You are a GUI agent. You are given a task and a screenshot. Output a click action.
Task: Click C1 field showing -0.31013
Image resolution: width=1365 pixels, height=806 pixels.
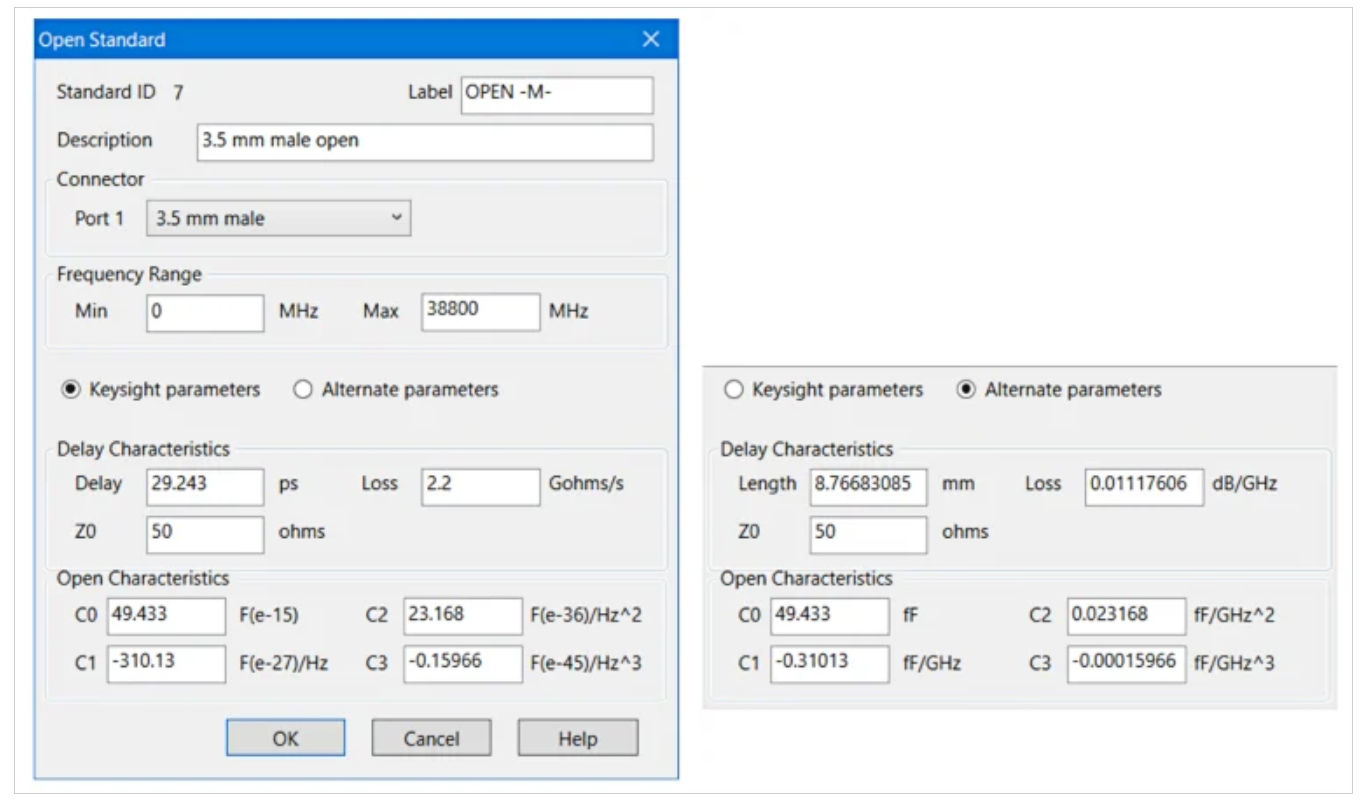830,664
